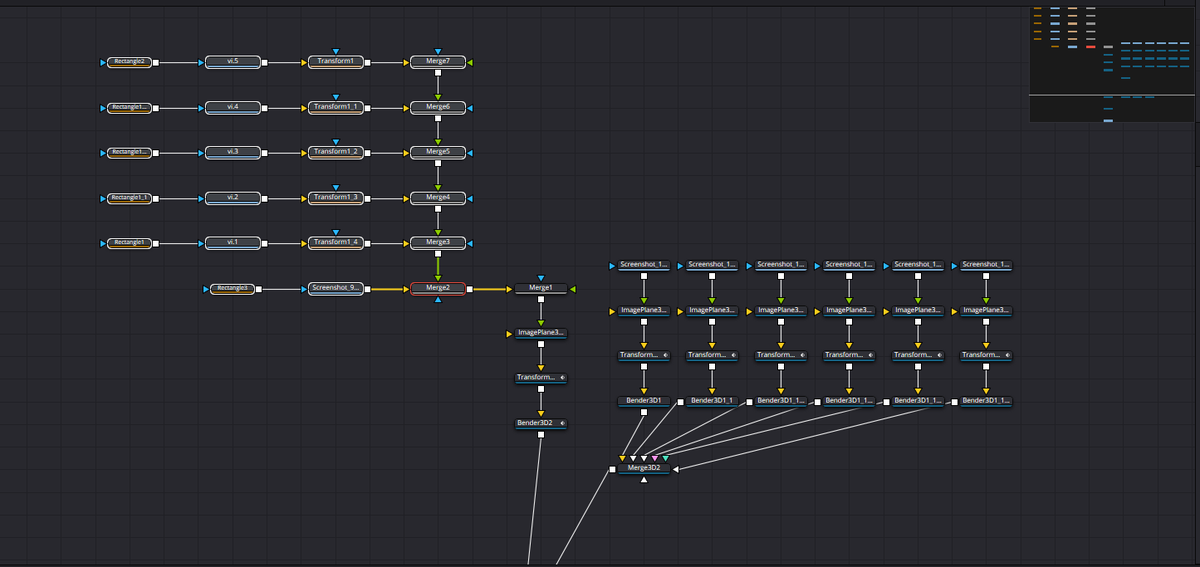Select the red-outlined Merge2 node
The height and width of the screenshot is (567, 1200).
coord(438,289)
